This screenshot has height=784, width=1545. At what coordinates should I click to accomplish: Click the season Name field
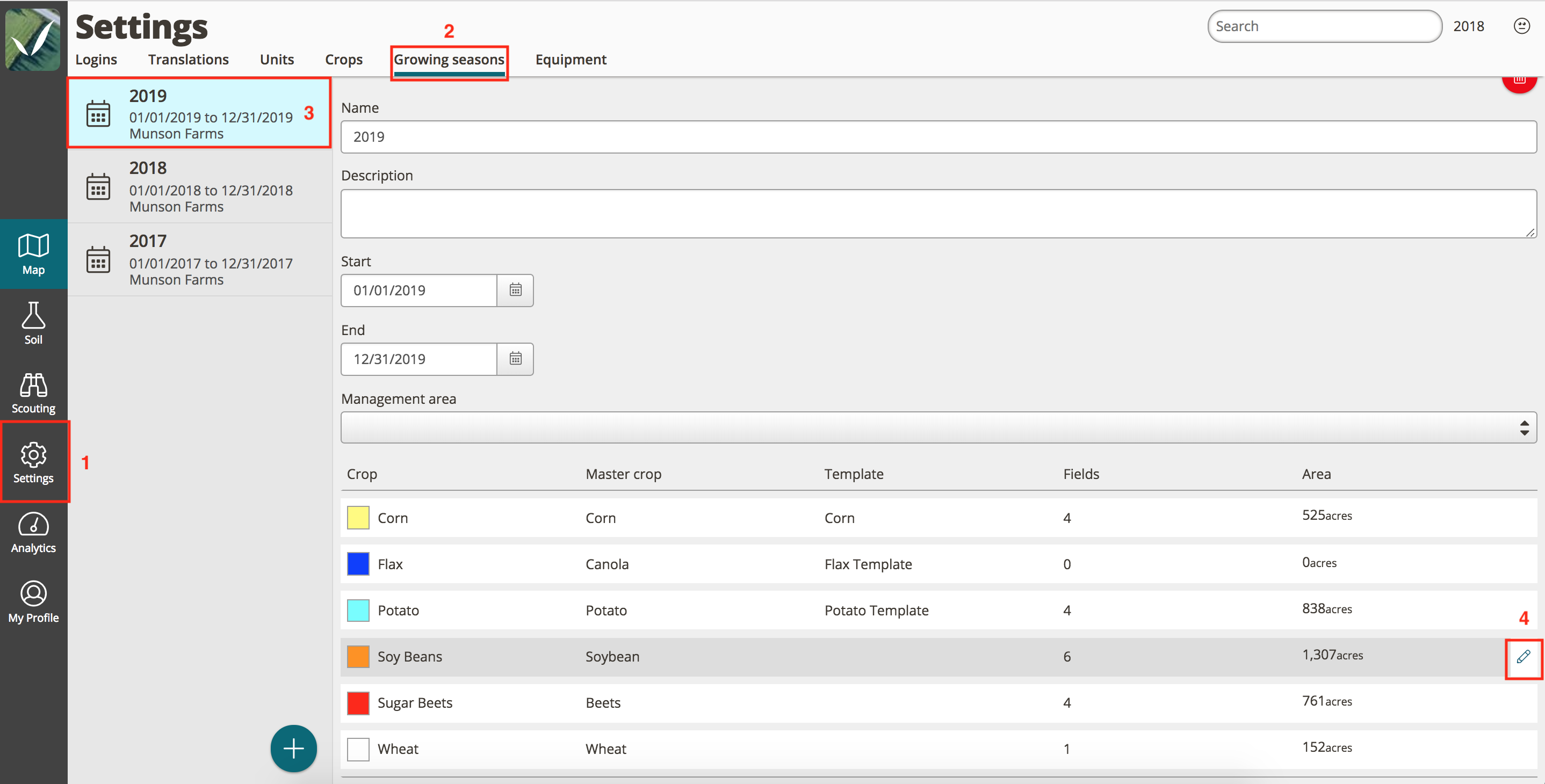point(938,136)
